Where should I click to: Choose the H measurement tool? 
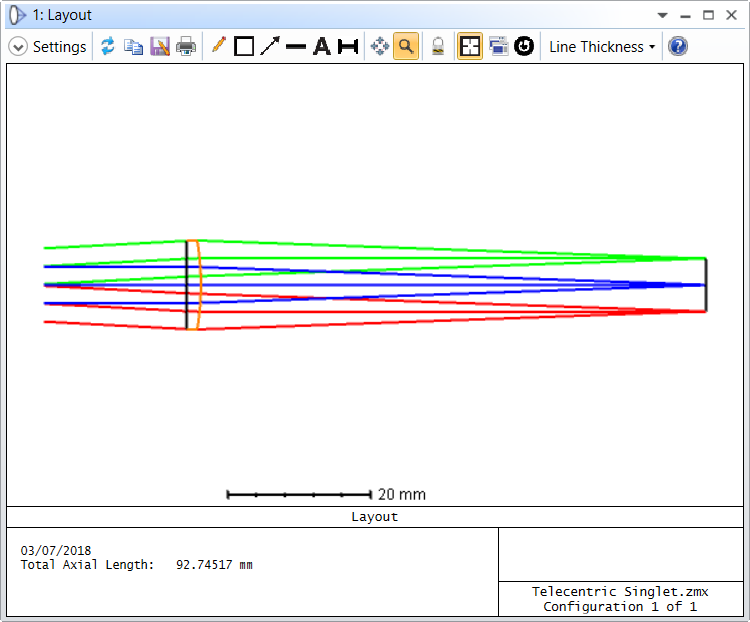click(x=348, y=46)
